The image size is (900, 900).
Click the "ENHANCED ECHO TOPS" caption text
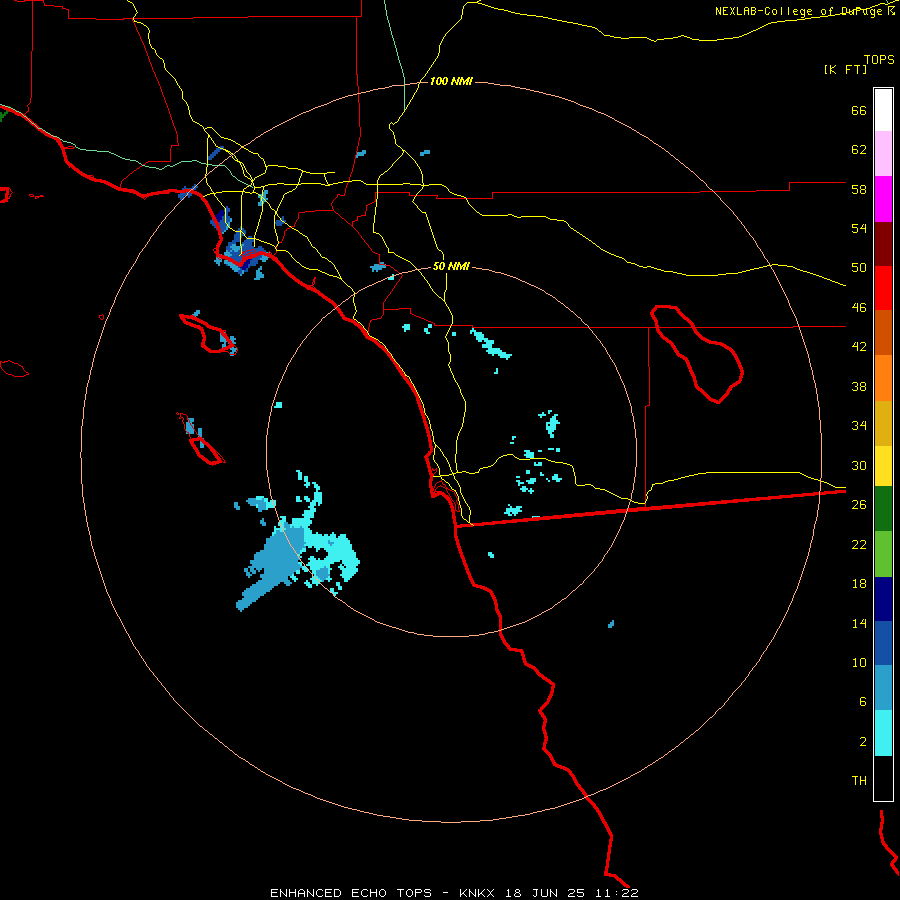351,893
